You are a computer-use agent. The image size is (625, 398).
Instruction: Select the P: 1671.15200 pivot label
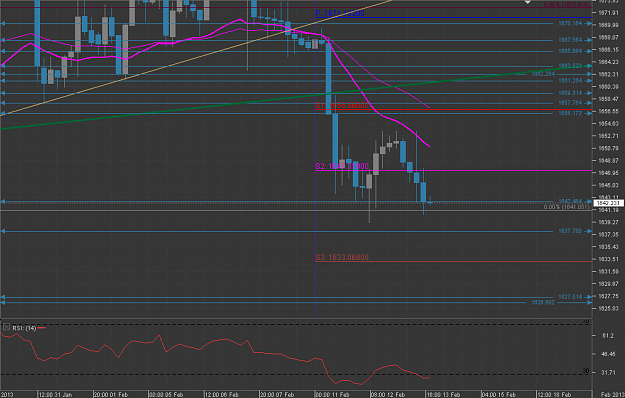tap(340, 13)
